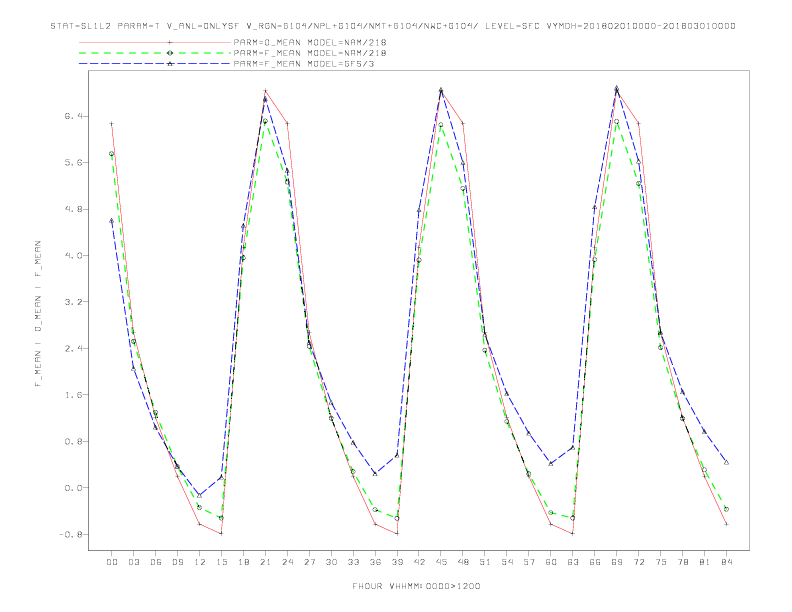Image resolution: width=792 pixels, height=612 pixels.
Task: Click the vertical F_MEAN O_MEAN axis title
Action: click(38, 314)
